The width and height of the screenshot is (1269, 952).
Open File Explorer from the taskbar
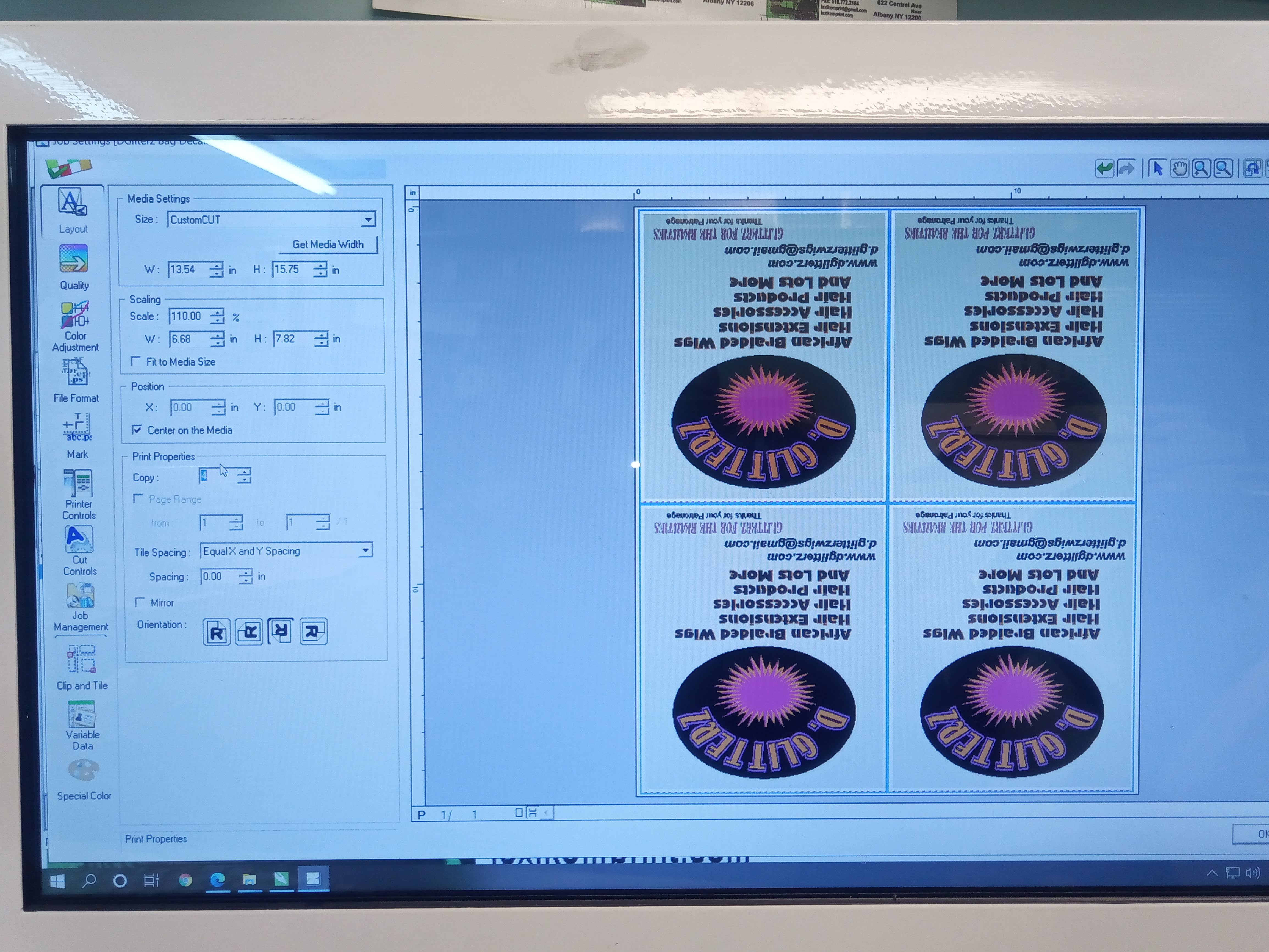[249, 880]
